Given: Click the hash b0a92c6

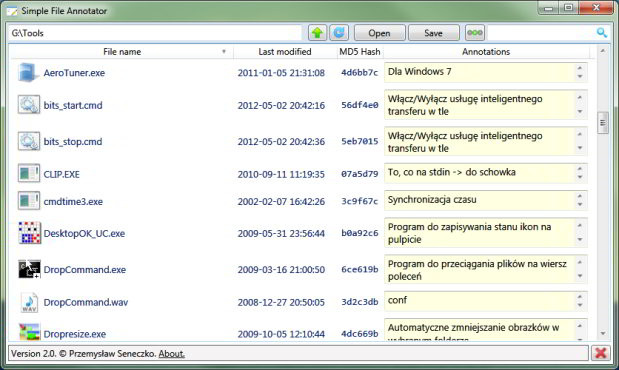Looking at the screenshot, I should [x=360, y=233].
